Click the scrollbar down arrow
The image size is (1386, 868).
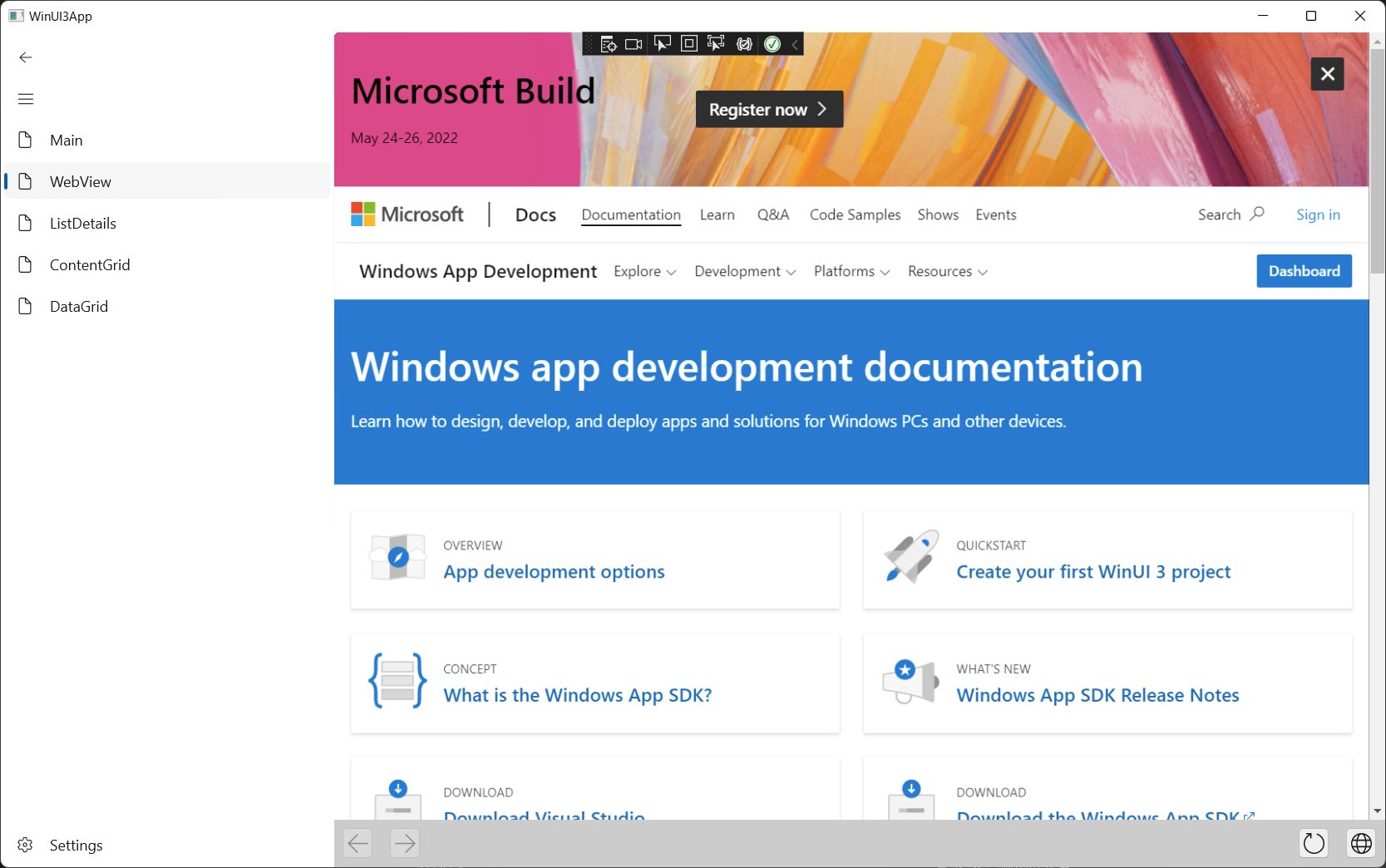[x=1378, y=811]
